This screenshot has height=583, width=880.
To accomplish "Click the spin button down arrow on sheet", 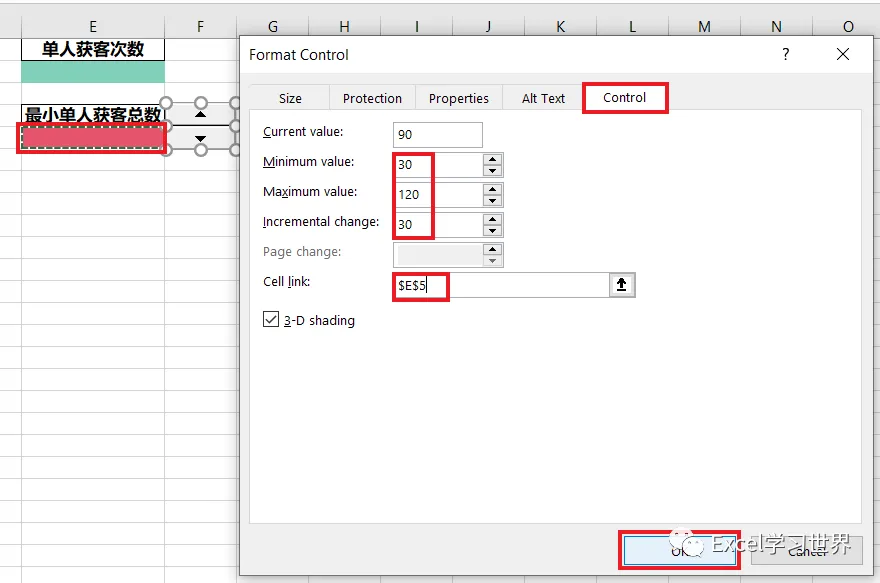I will (200, 139).
